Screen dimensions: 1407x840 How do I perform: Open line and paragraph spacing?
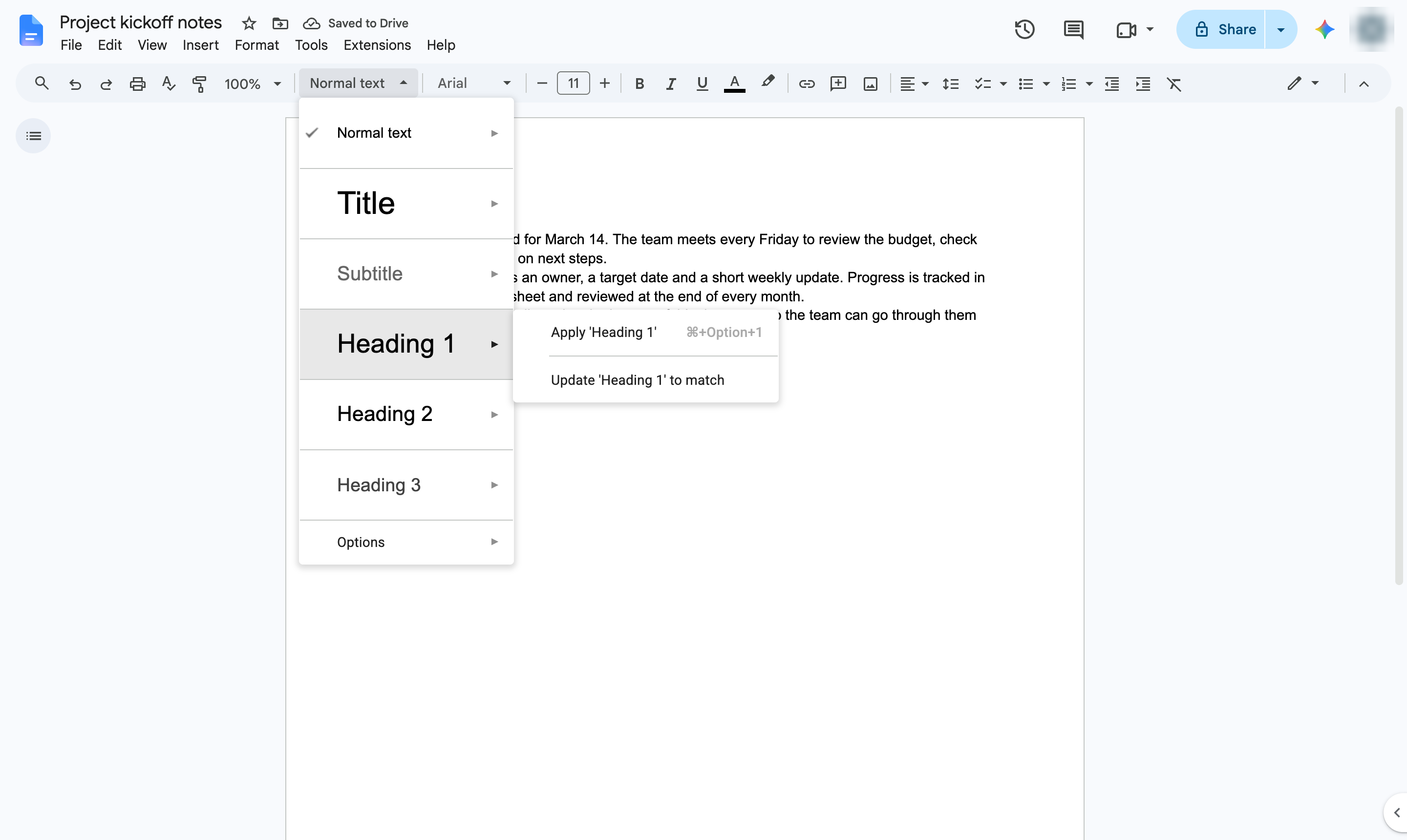950,84
